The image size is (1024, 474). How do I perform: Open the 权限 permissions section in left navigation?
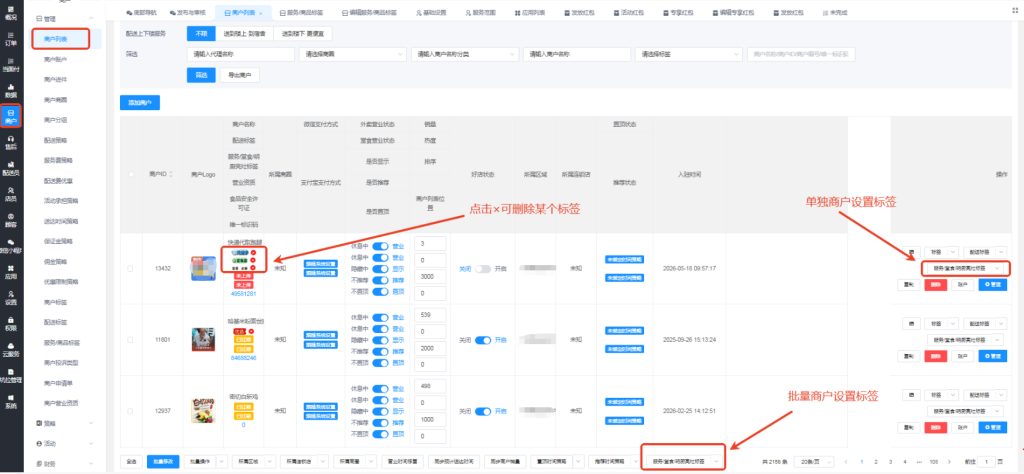click(x=10, y=323)
